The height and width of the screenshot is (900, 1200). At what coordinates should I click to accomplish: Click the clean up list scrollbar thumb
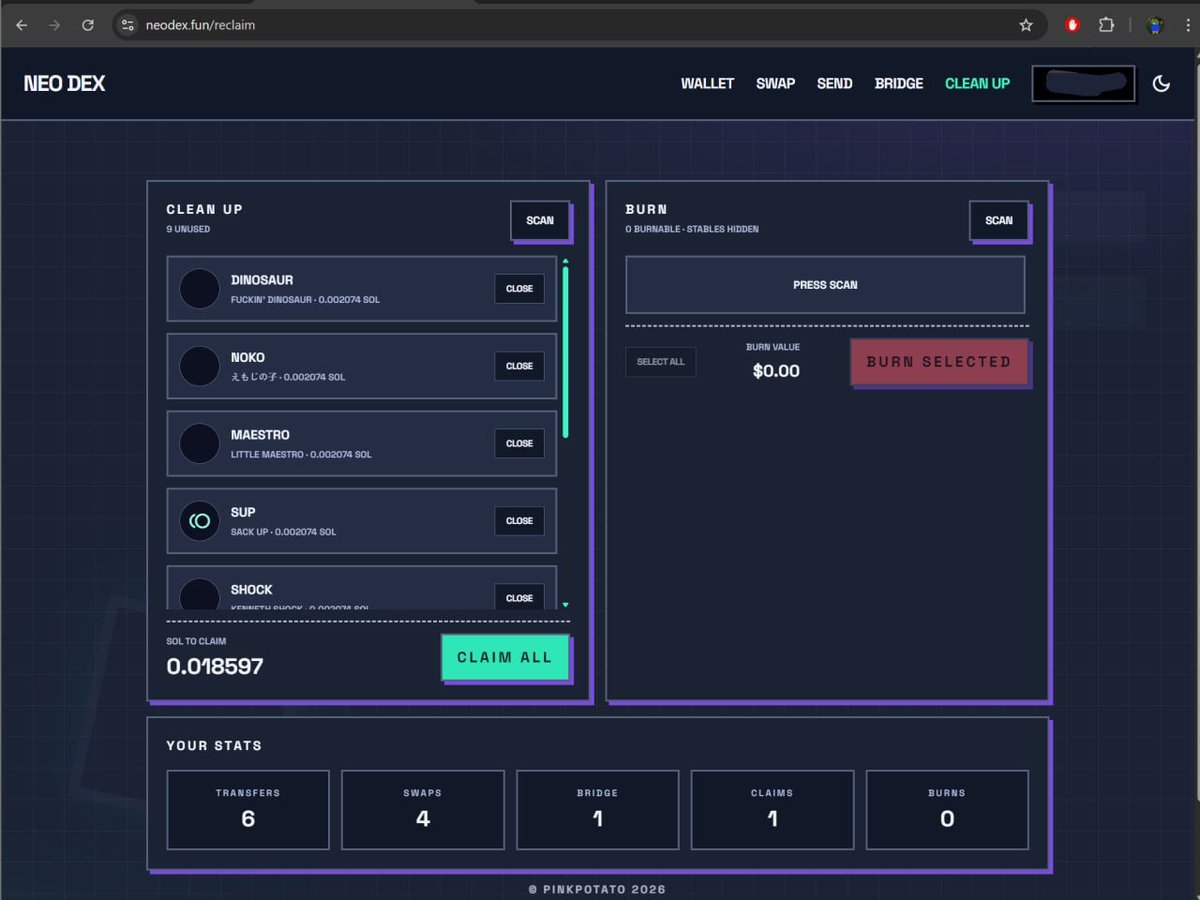[566, 351]
